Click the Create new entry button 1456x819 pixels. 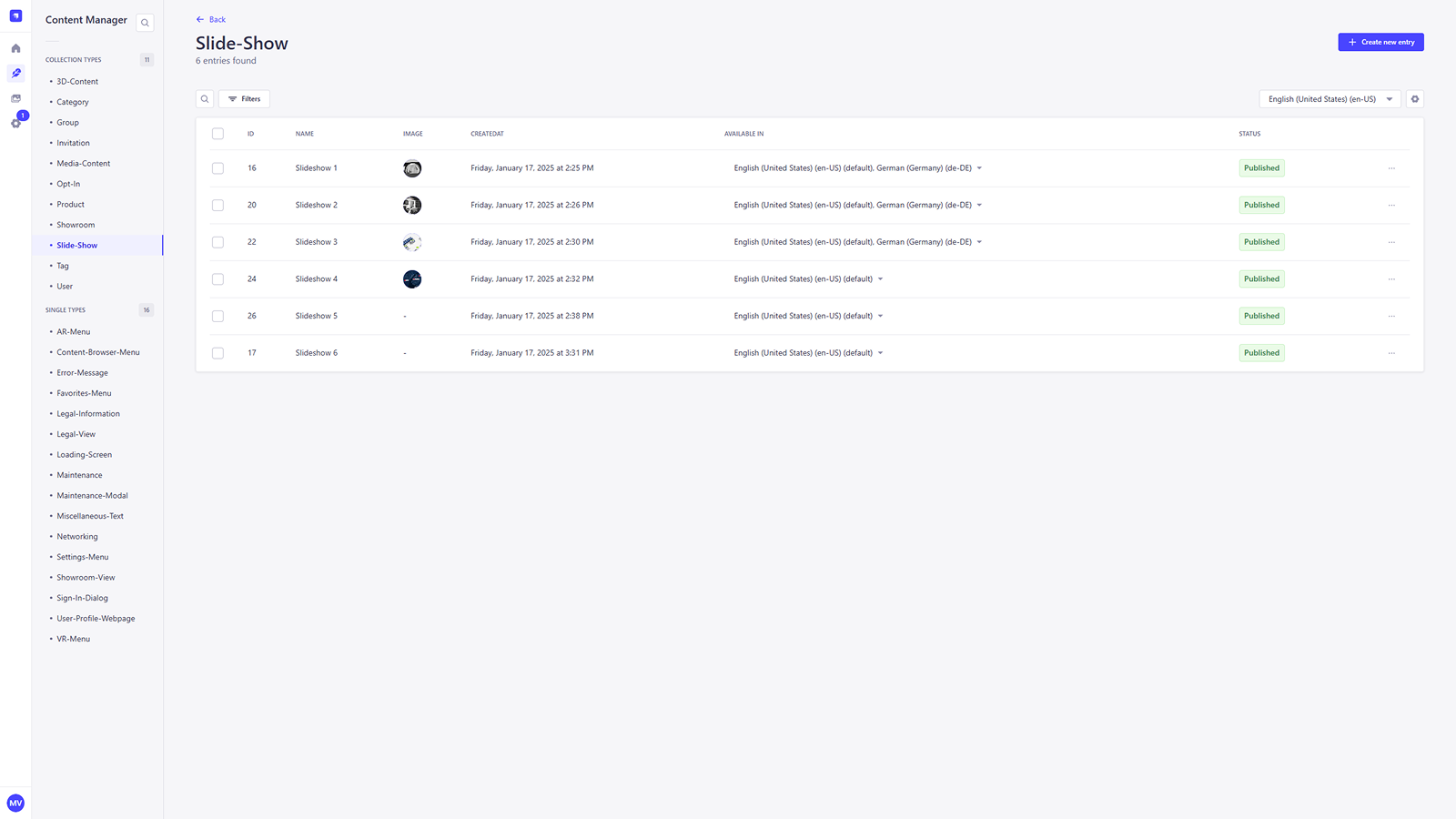point(1380,41)
